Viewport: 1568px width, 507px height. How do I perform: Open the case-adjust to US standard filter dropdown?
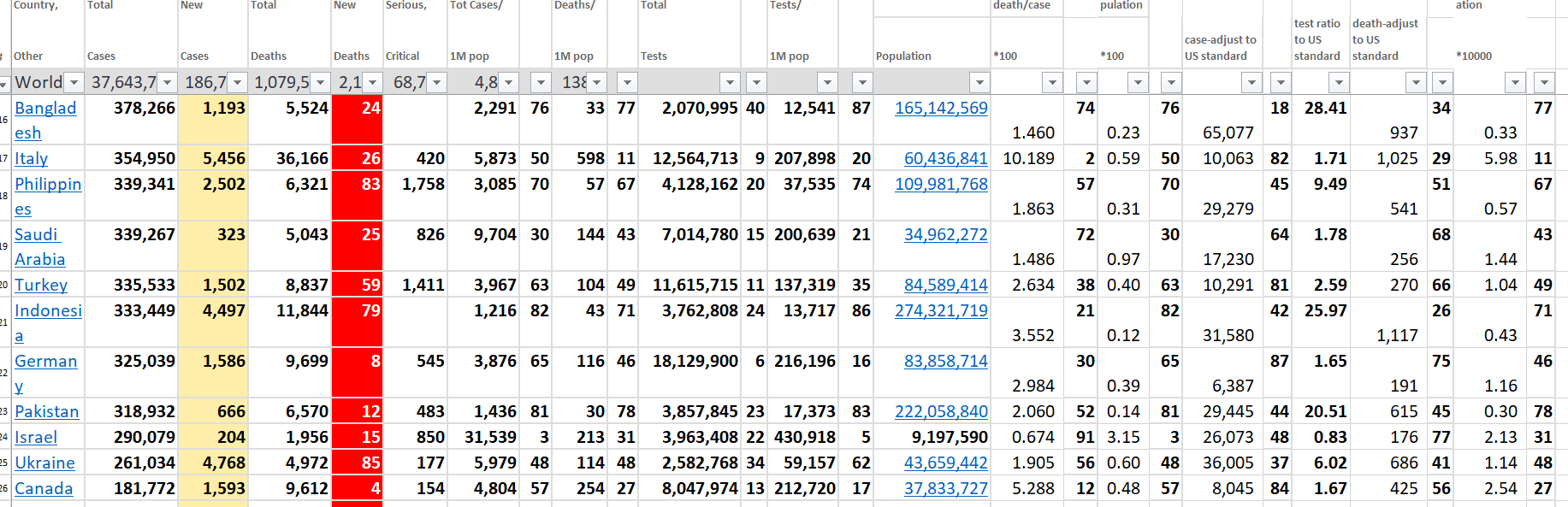coord(1251,83)
